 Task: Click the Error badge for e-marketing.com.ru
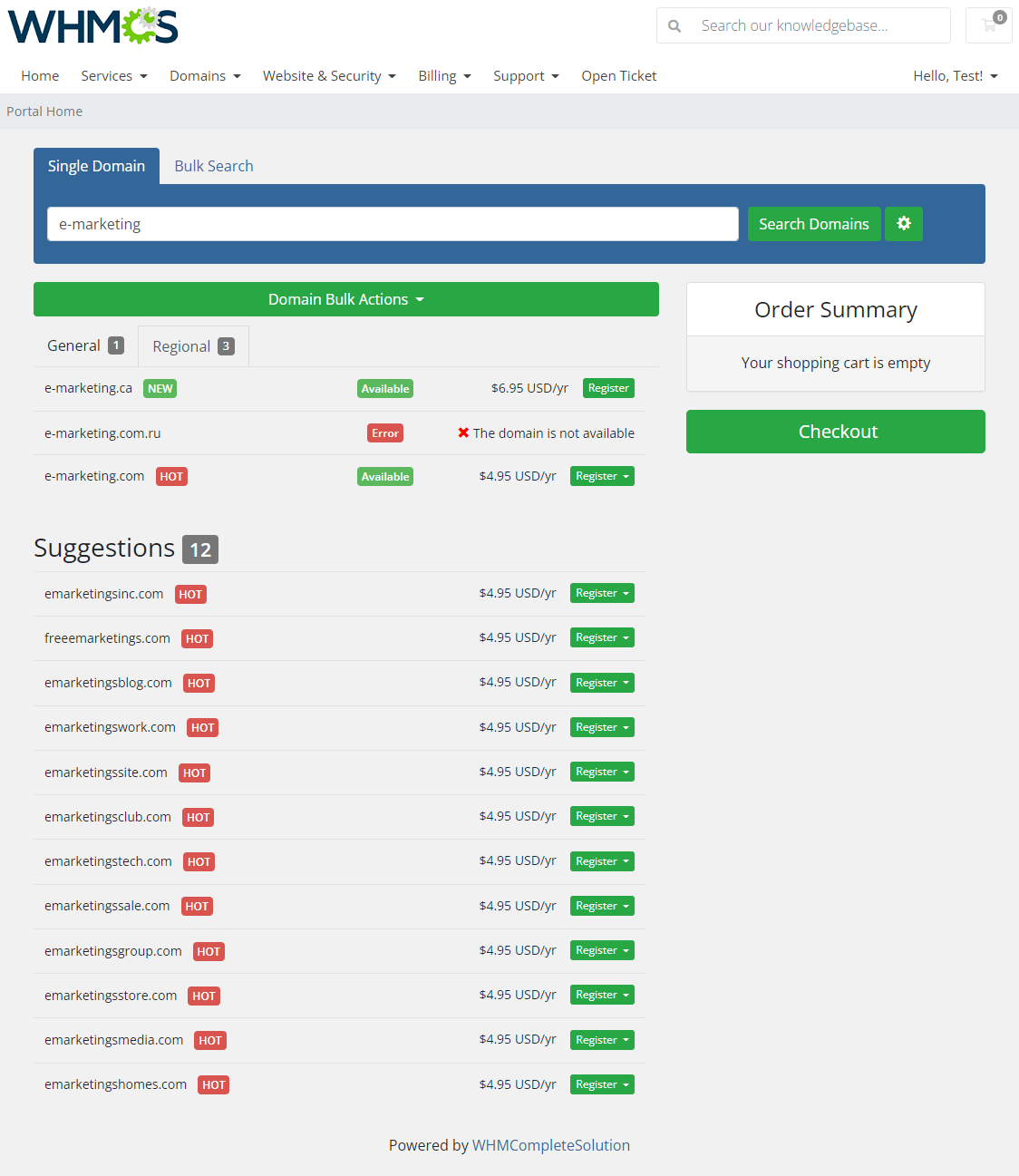click(x=385, y=433)
